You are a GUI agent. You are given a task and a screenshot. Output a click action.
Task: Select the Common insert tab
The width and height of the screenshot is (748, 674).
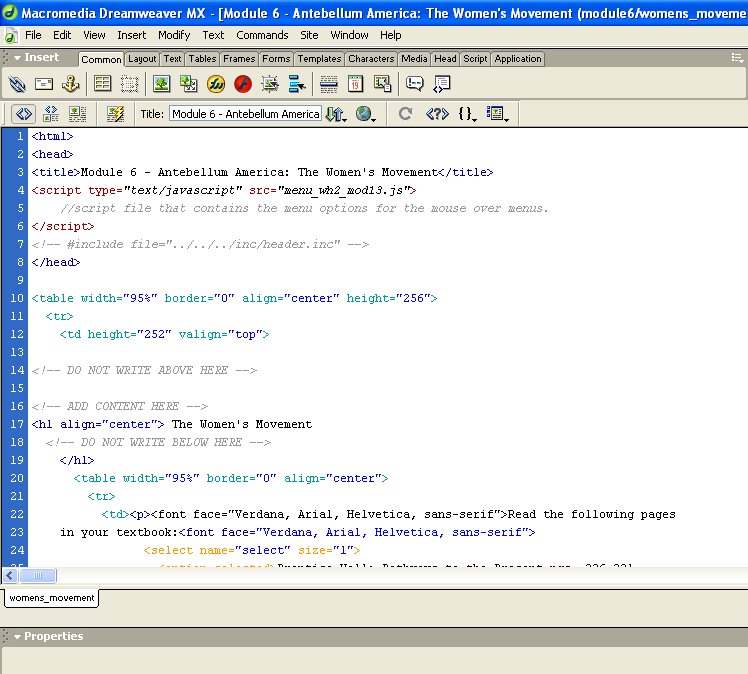[x=101, y=59]
